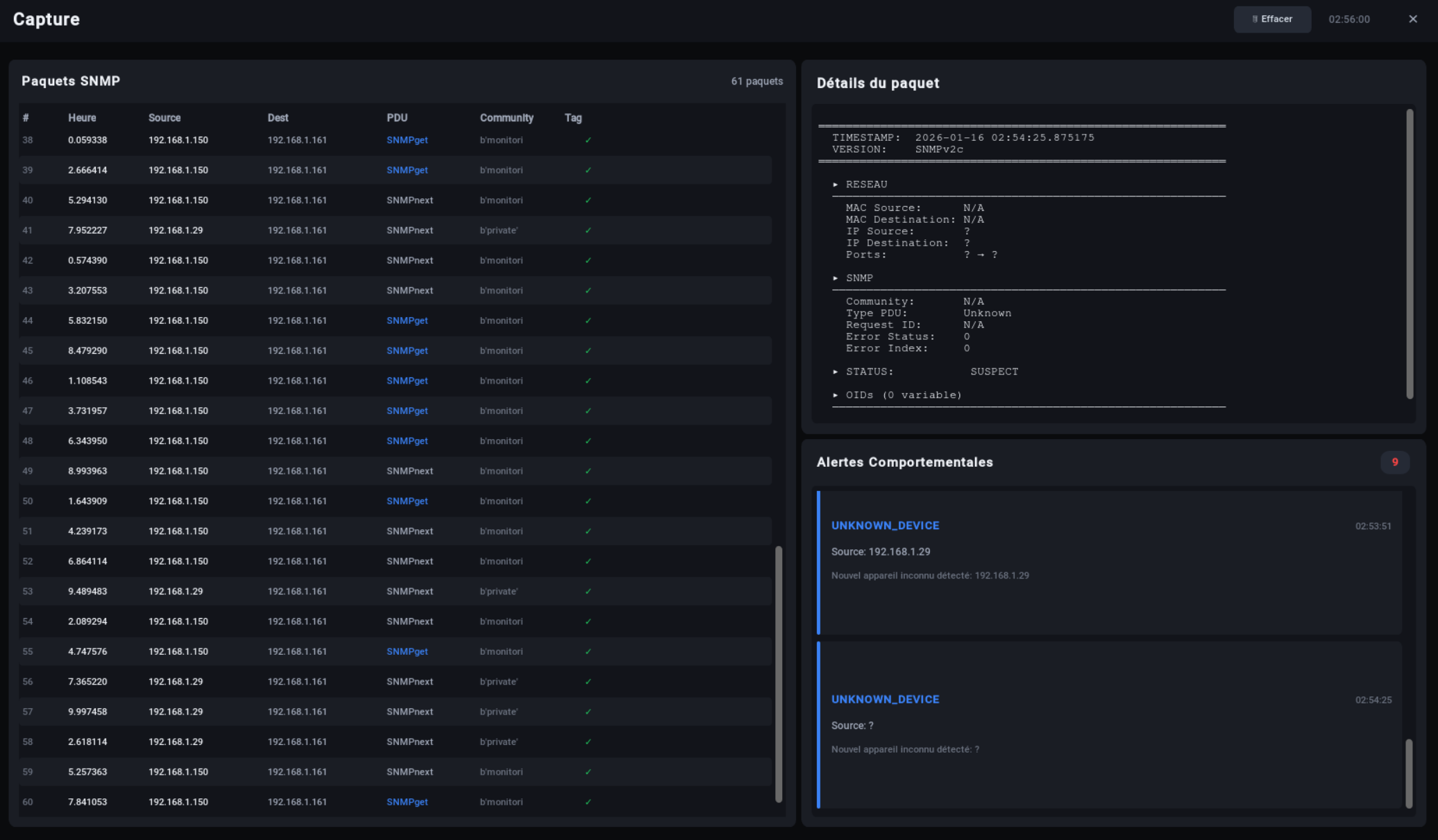This screenshot has width=1438, height=840.
Task: Open SNMPget link on packet 50
Action: pos(407,500)
